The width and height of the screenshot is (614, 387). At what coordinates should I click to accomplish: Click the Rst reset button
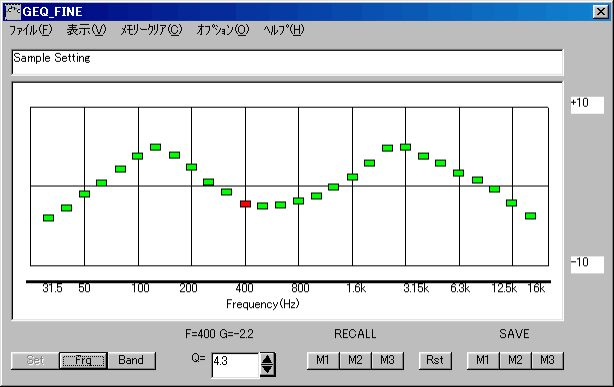click(x=435, y=360)
